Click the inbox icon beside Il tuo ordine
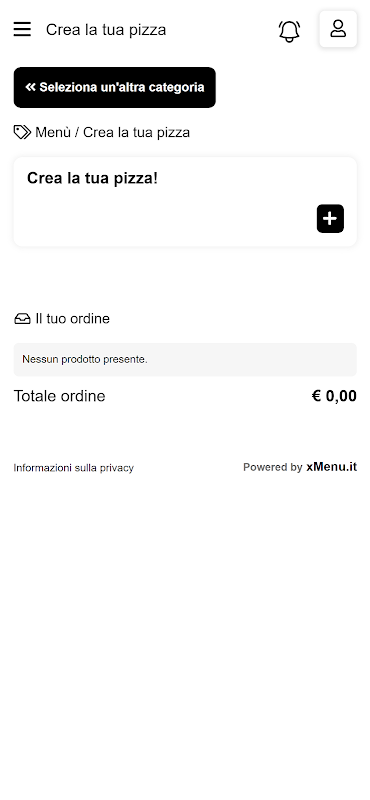The height and width of the screenshot is (800, 370). (x=22, y=319)
